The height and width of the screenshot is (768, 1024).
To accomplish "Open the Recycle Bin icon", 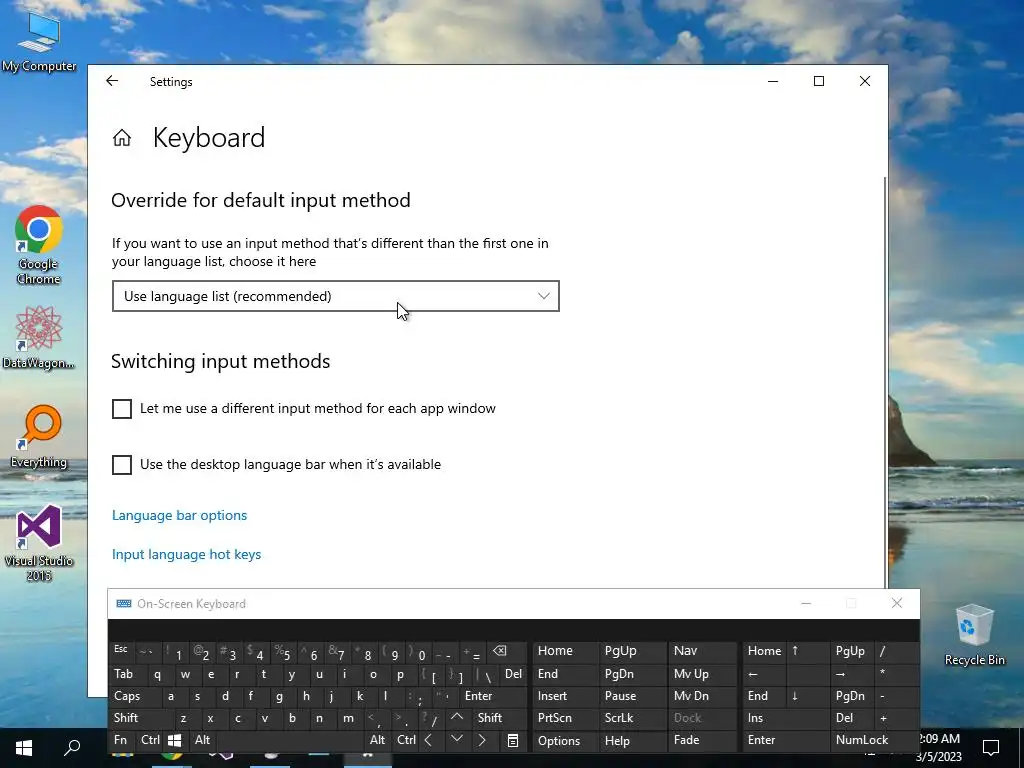I will [974, 634].
